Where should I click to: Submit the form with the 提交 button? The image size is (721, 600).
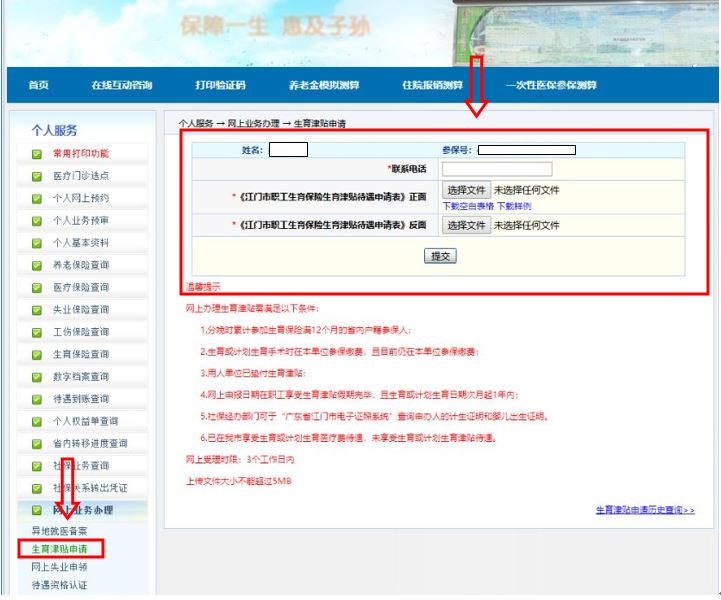coord(441,256)
